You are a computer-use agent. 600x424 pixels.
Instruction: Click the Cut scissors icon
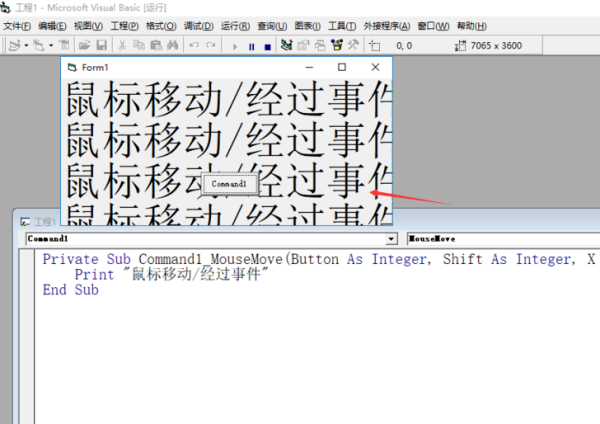[122, 45]
